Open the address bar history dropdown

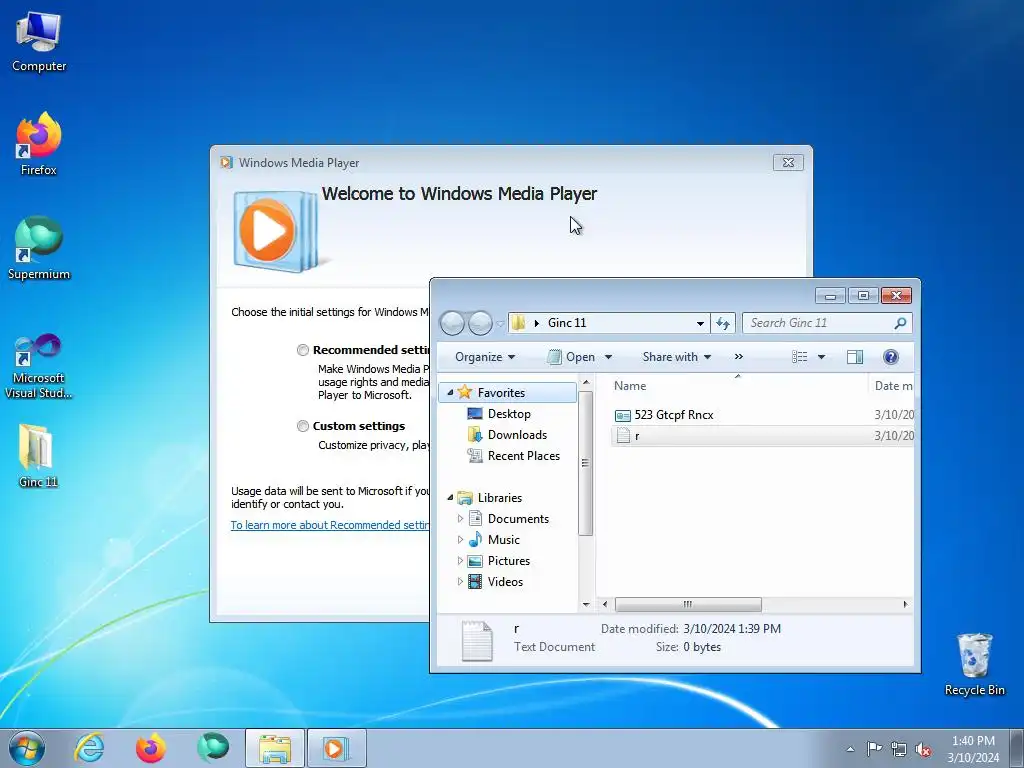(700, 323)
